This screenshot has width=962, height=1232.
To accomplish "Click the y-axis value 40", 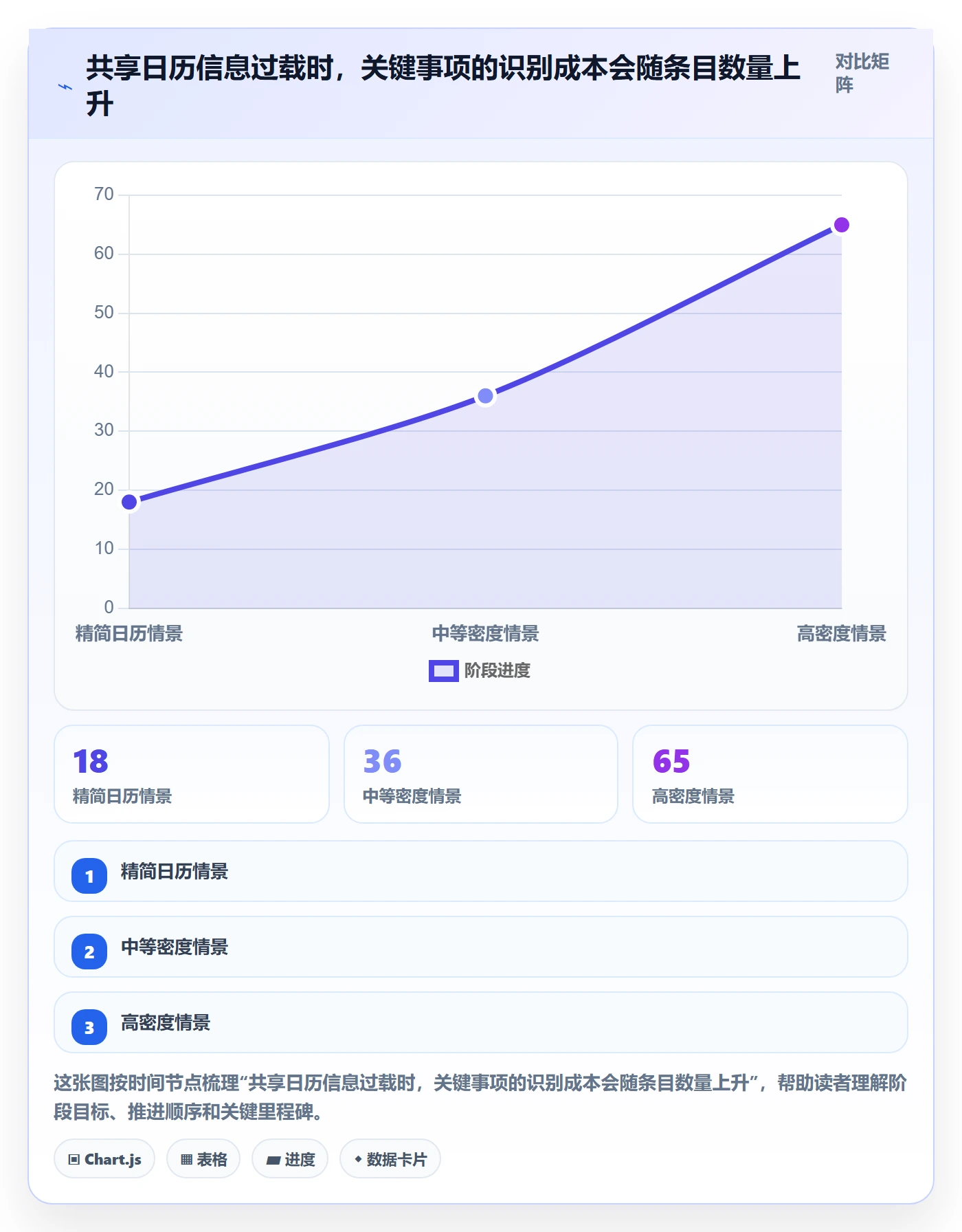I will pyautogui.click(x=104, y=371).
